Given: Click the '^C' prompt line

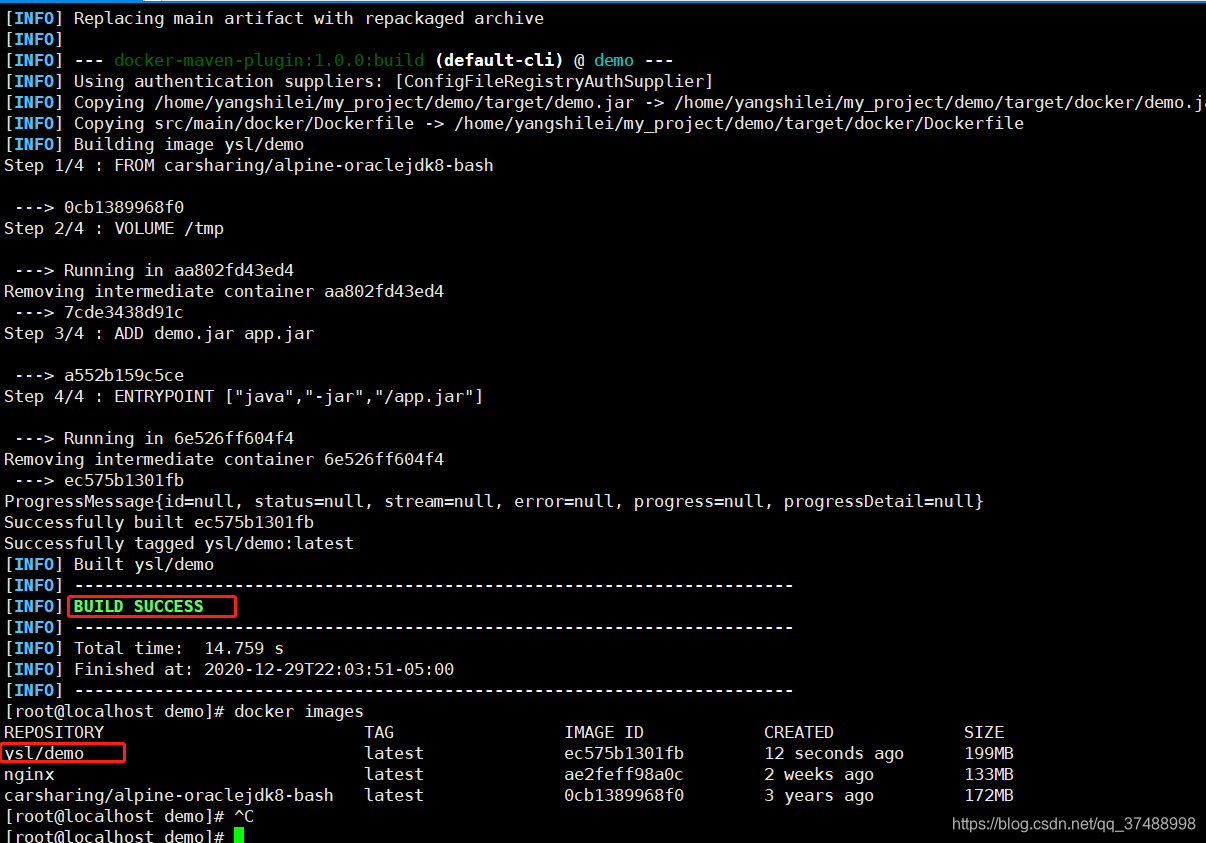Looking at the screenshot, I should 129,816.
